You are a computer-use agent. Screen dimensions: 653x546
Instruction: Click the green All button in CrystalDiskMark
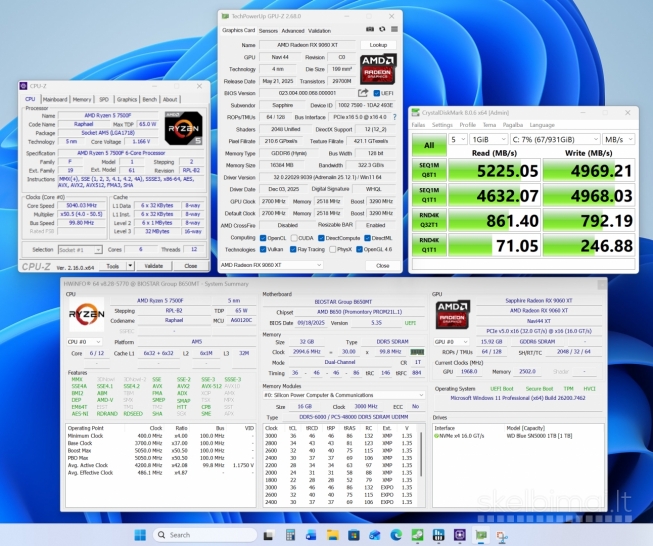(429, 145)
